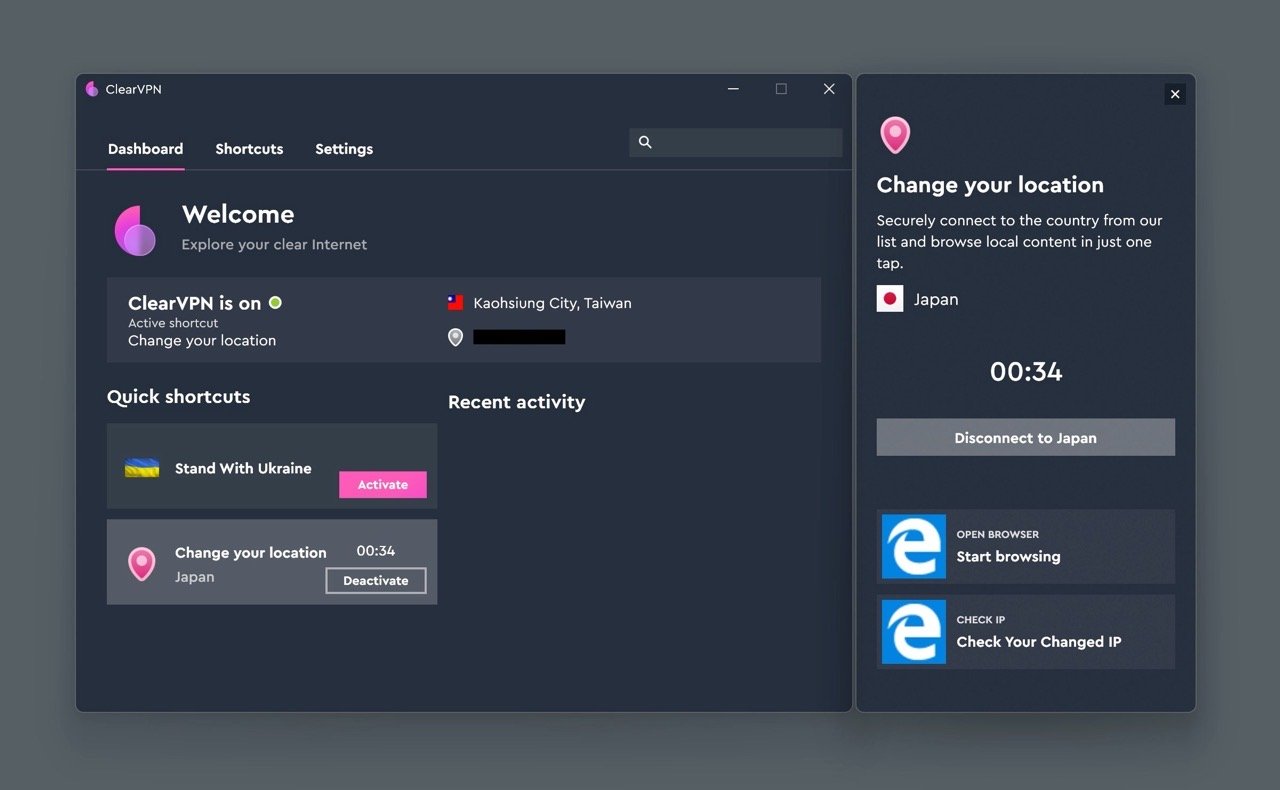
Task: Click the location pin beside hidden IP
Action: pyautogui.click(x=455, y=337)
